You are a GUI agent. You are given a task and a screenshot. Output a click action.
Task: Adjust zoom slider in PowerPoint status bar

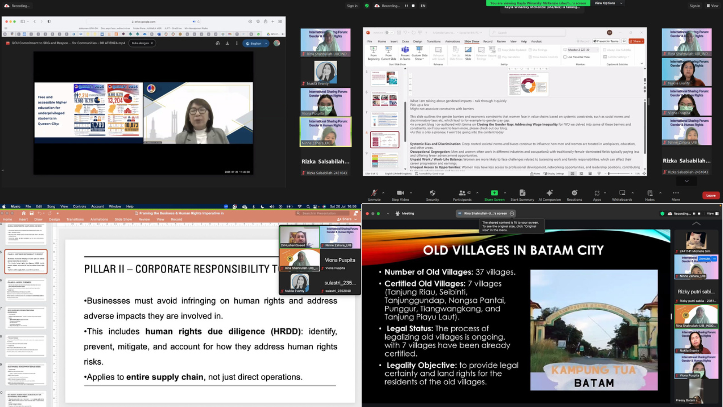[x=621, y=174]
